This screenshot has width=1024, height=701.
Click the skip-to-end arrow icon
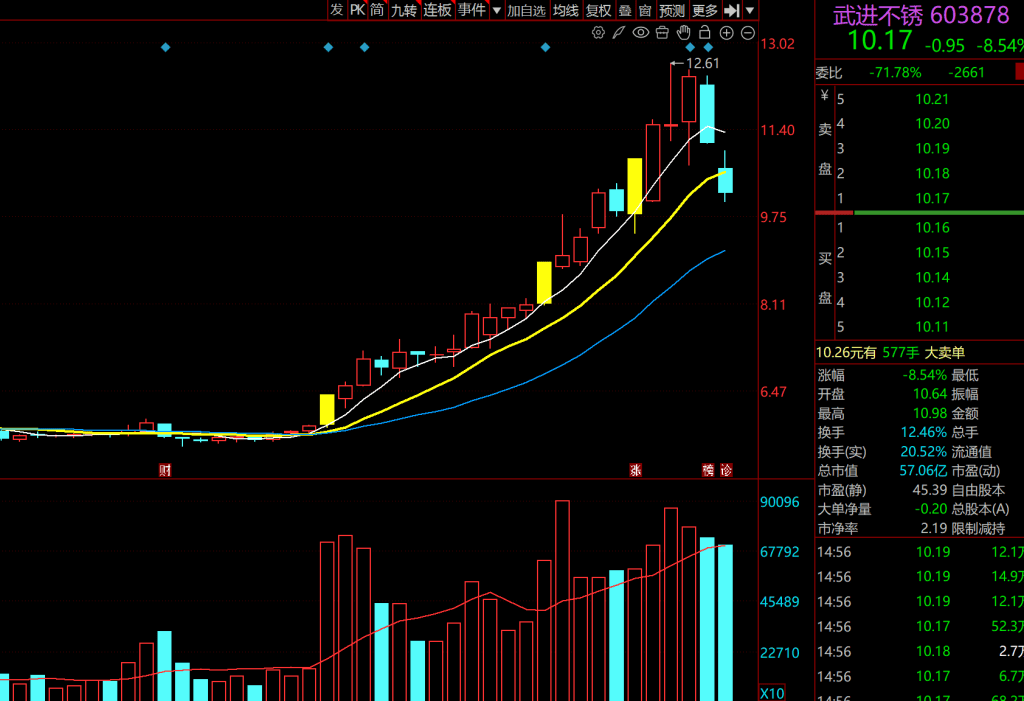tap(732, 10)
